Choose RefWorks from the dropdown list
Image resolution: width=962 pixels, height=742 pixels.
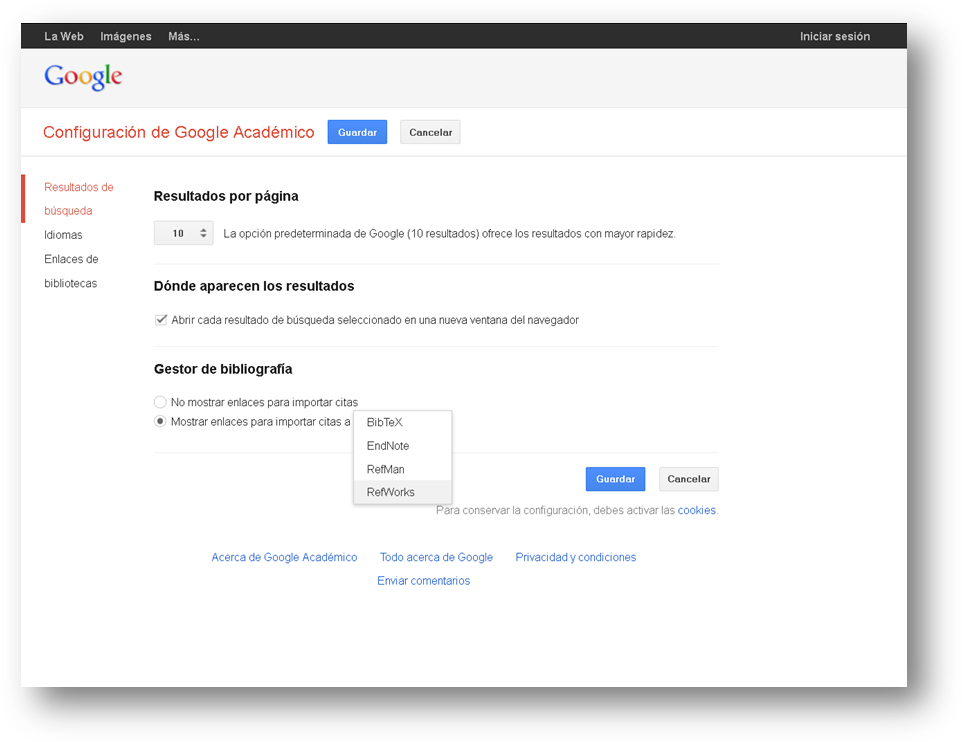[x=402, y=492]
